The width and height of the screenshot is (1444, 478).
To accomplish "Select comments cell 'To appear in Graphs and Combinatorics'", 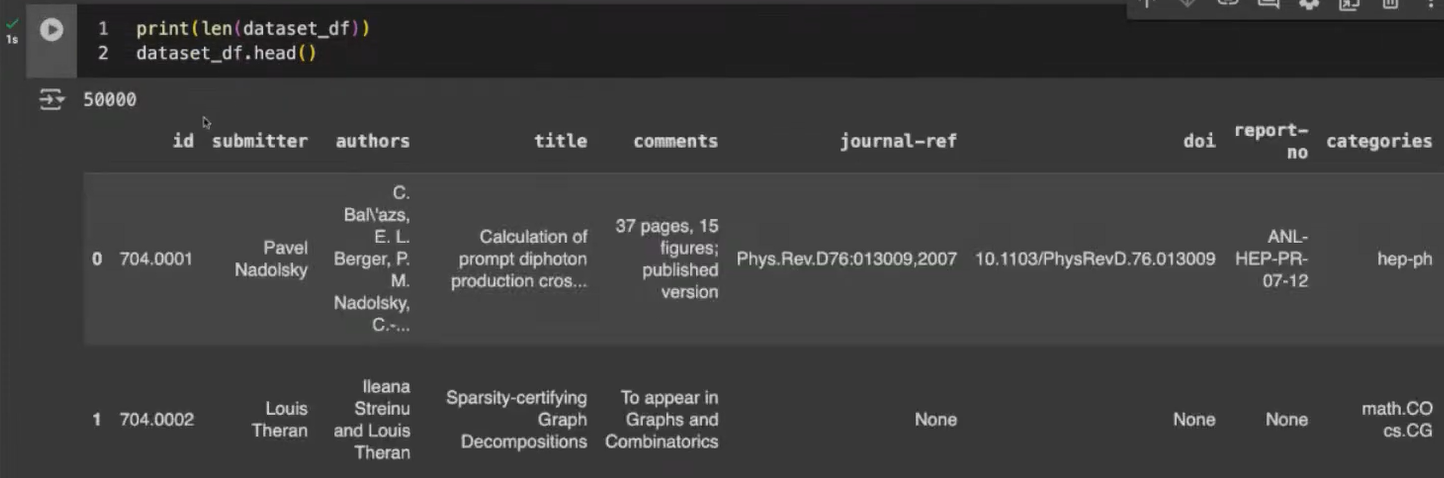I will (x=662, y=420).
